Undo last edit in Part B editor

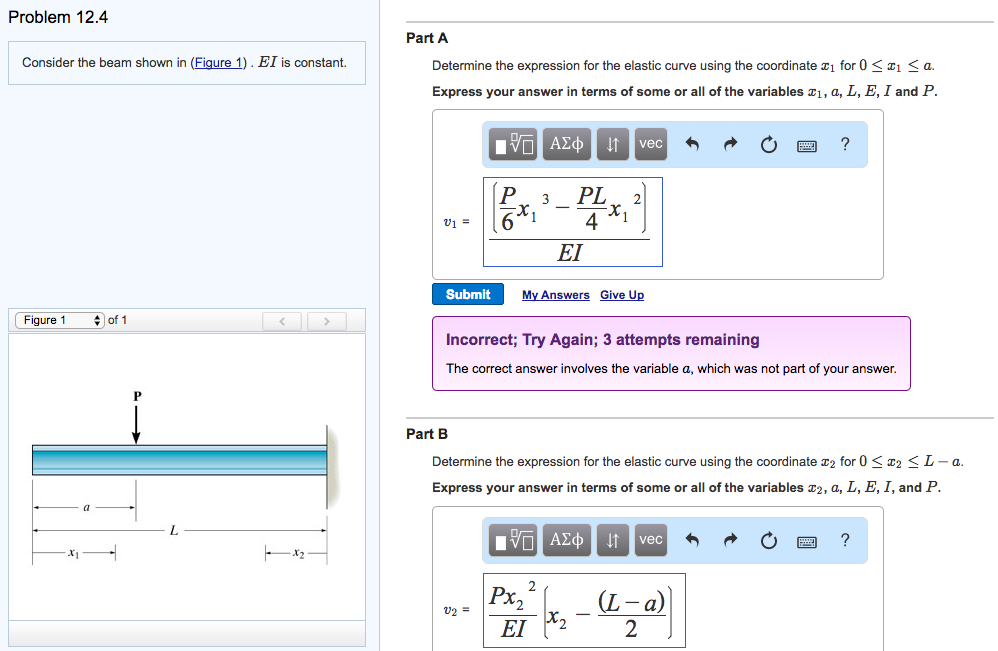point(692,540)
